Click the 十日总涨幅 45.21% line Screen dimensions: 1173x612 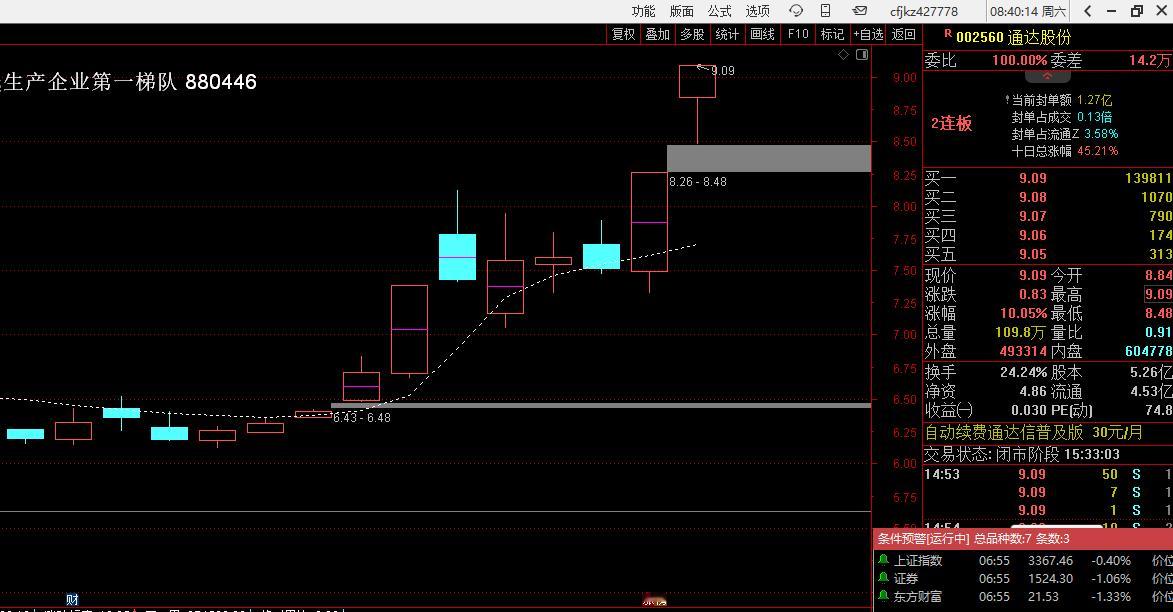pos(1065,151)
